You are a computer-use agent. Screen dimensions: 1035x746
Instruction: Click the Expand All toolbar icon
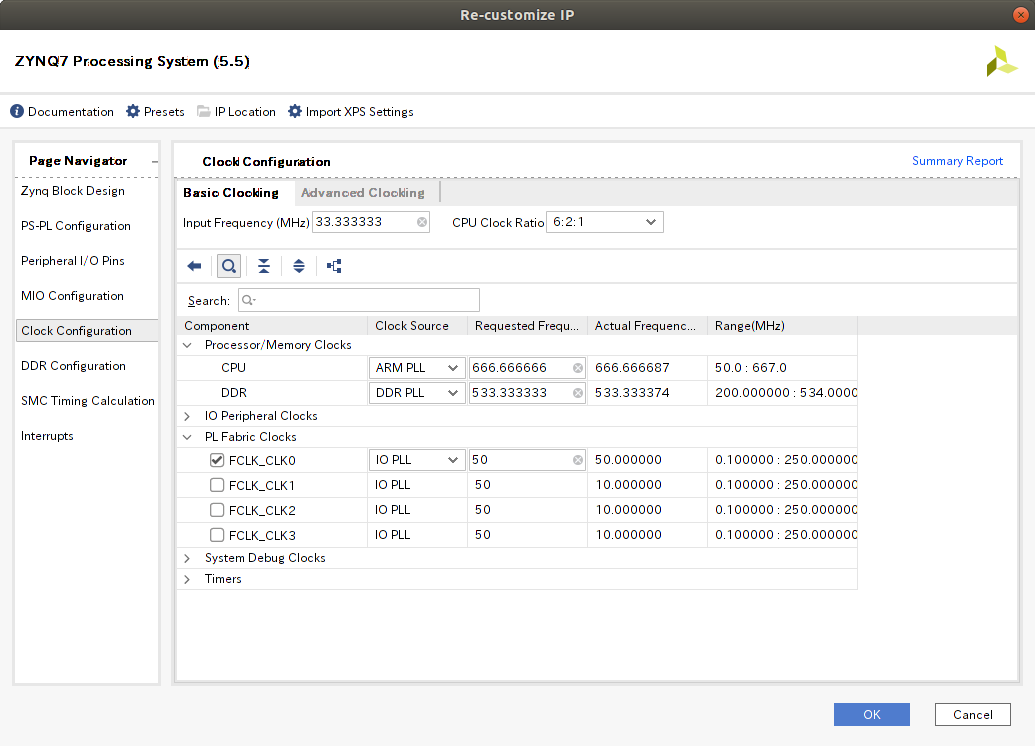299,266
